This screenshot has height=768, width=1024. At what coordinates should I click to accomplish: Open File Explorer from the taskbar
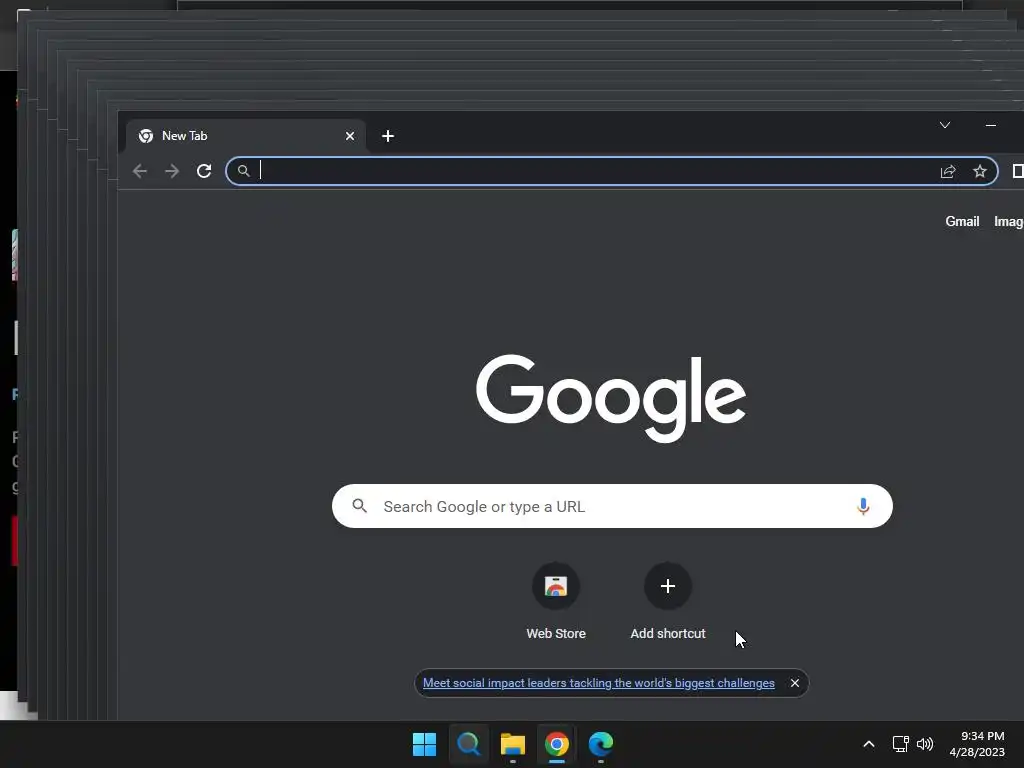click(x=513, y=744)
